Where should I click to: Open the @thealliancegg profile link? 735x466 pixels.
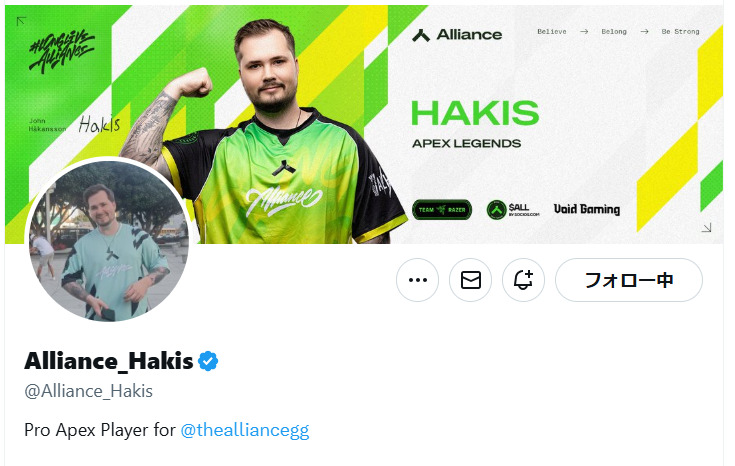tap(245, 430)
